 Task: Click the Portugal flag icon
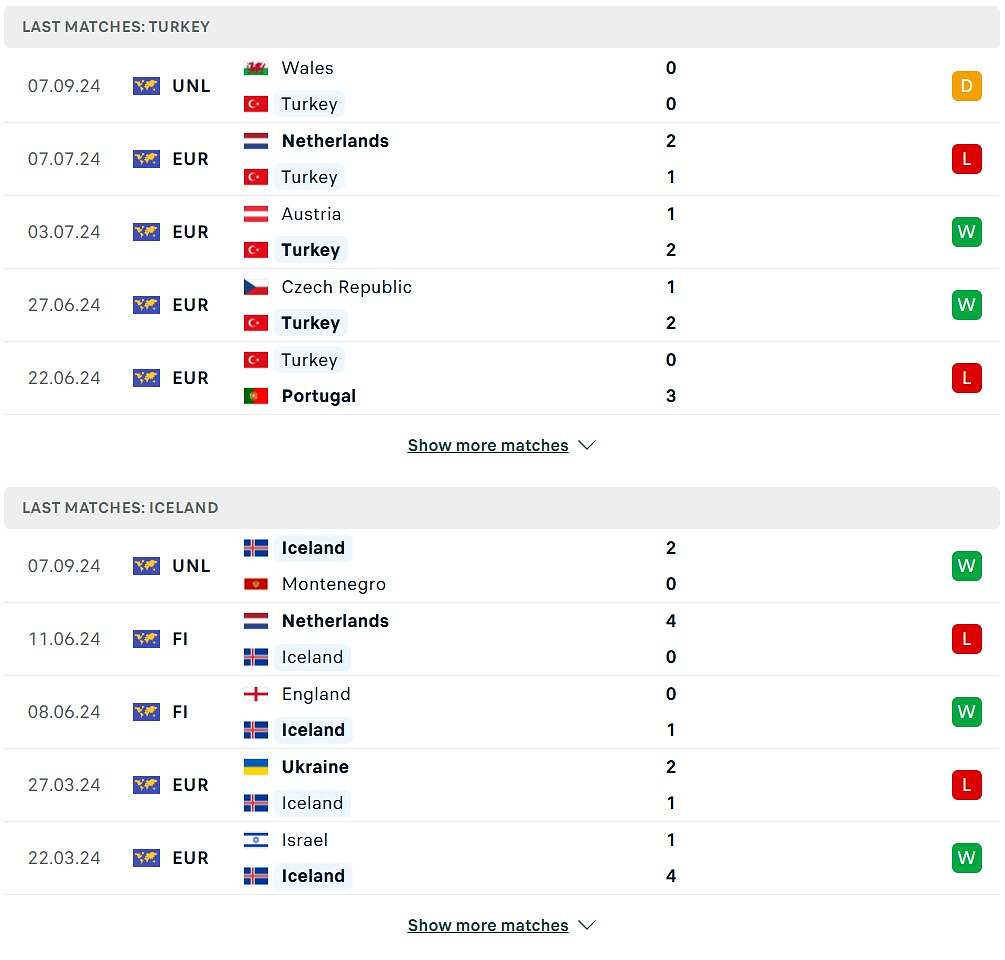tap(256, 396)
